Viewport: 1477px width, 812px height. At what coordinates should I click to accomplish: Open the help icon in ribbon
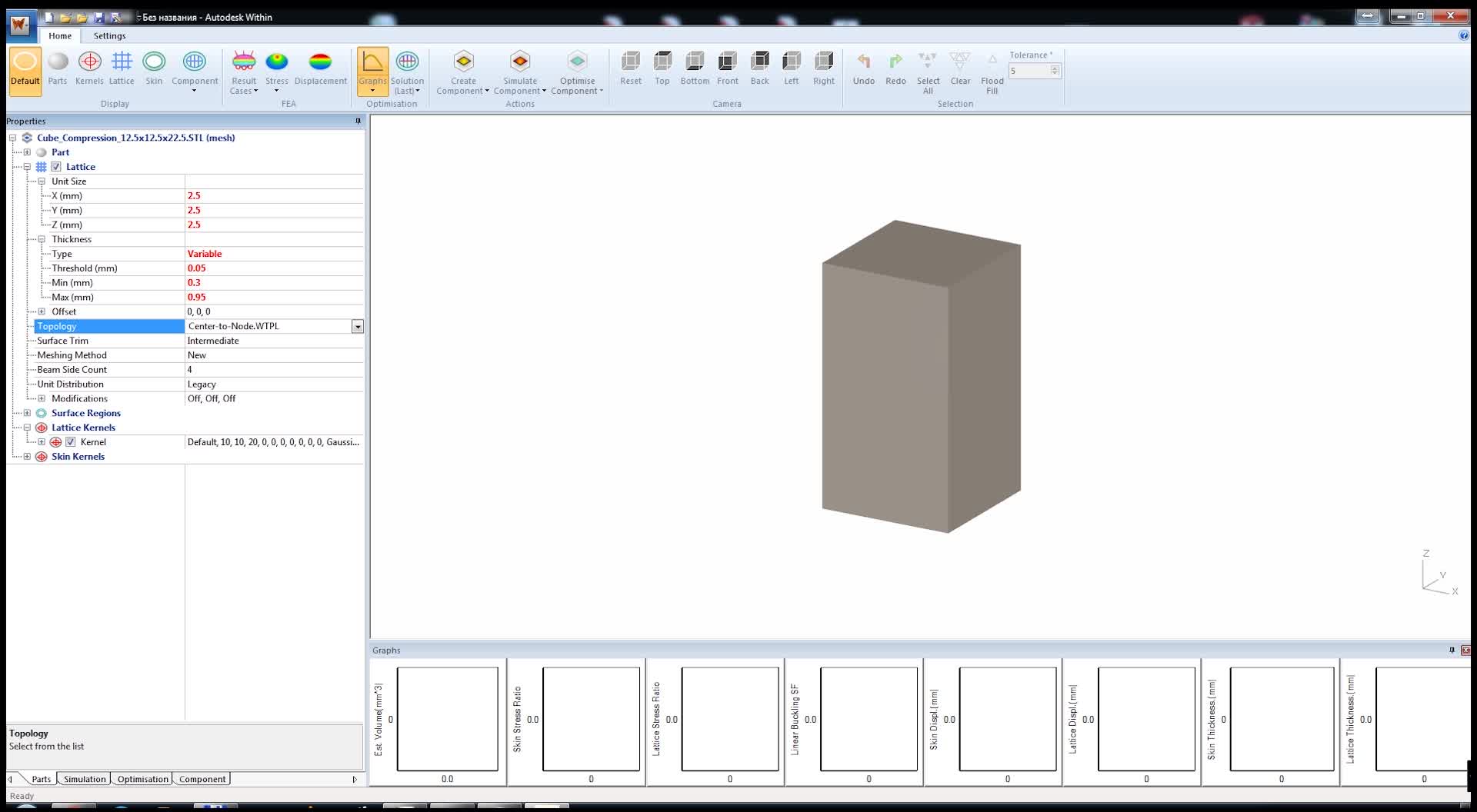(1464, 35)
